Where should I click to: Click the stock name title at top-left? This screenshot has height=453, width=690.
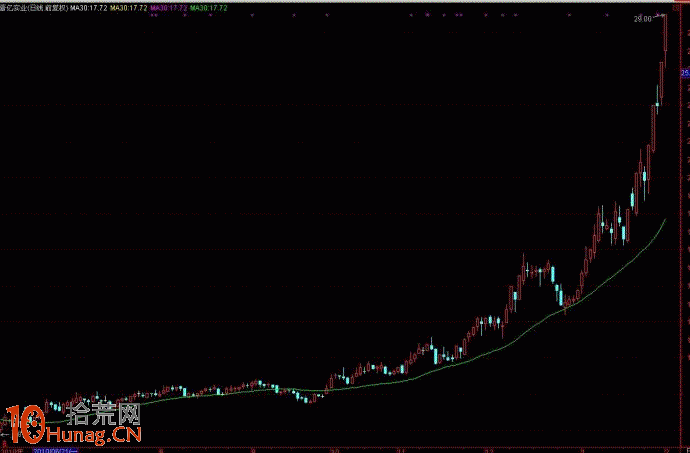33,7
